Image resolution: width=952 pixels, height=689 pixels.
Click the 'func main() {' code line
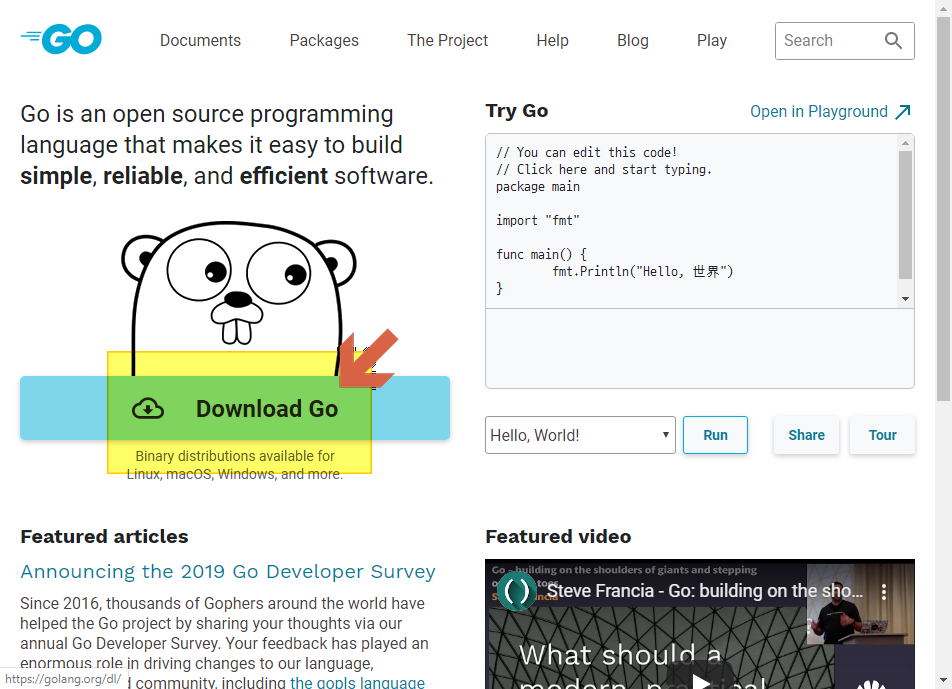click(x=541, y=254)
